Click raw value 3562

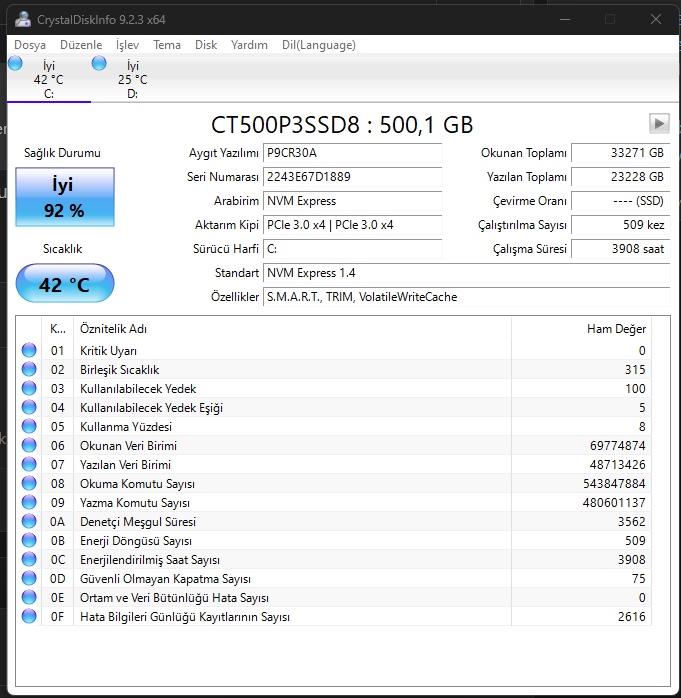pyautogui.click(x=632, y=522)
